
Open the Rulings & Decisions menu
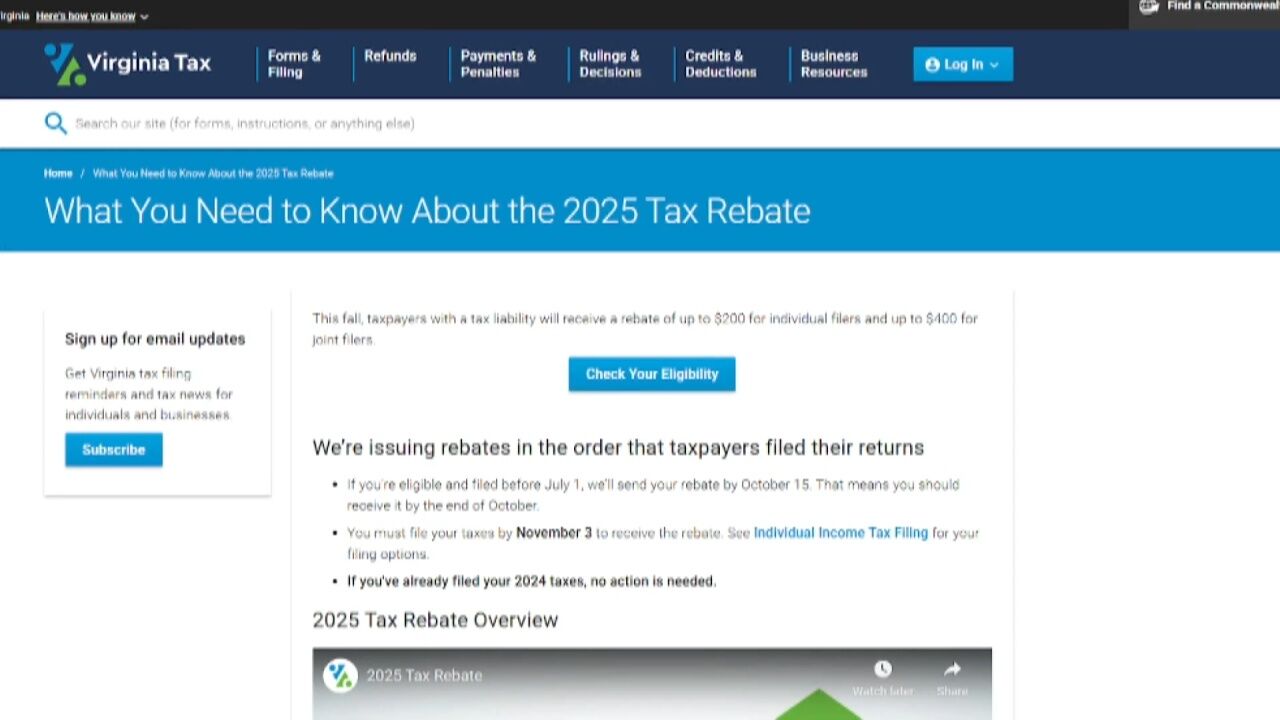(610, 64)
